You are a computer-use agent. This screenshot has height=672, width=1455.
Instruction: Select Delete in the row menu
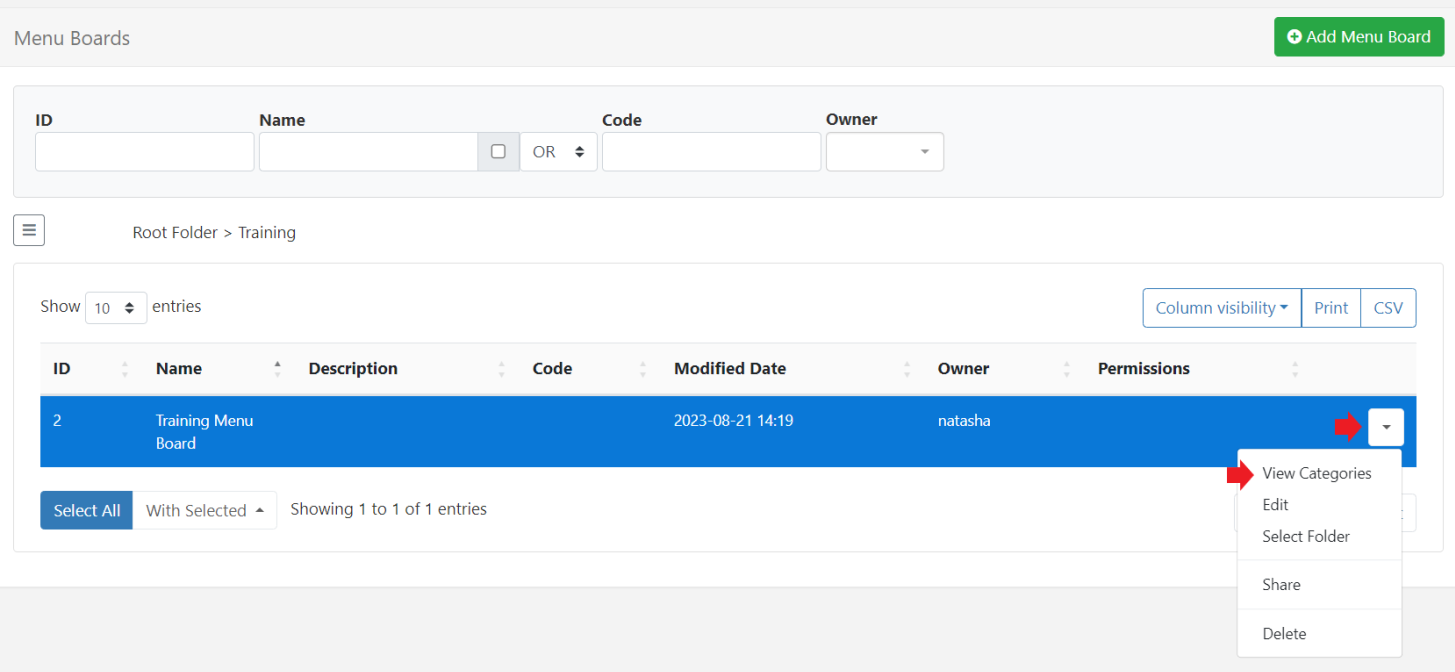pos(1284,633)
